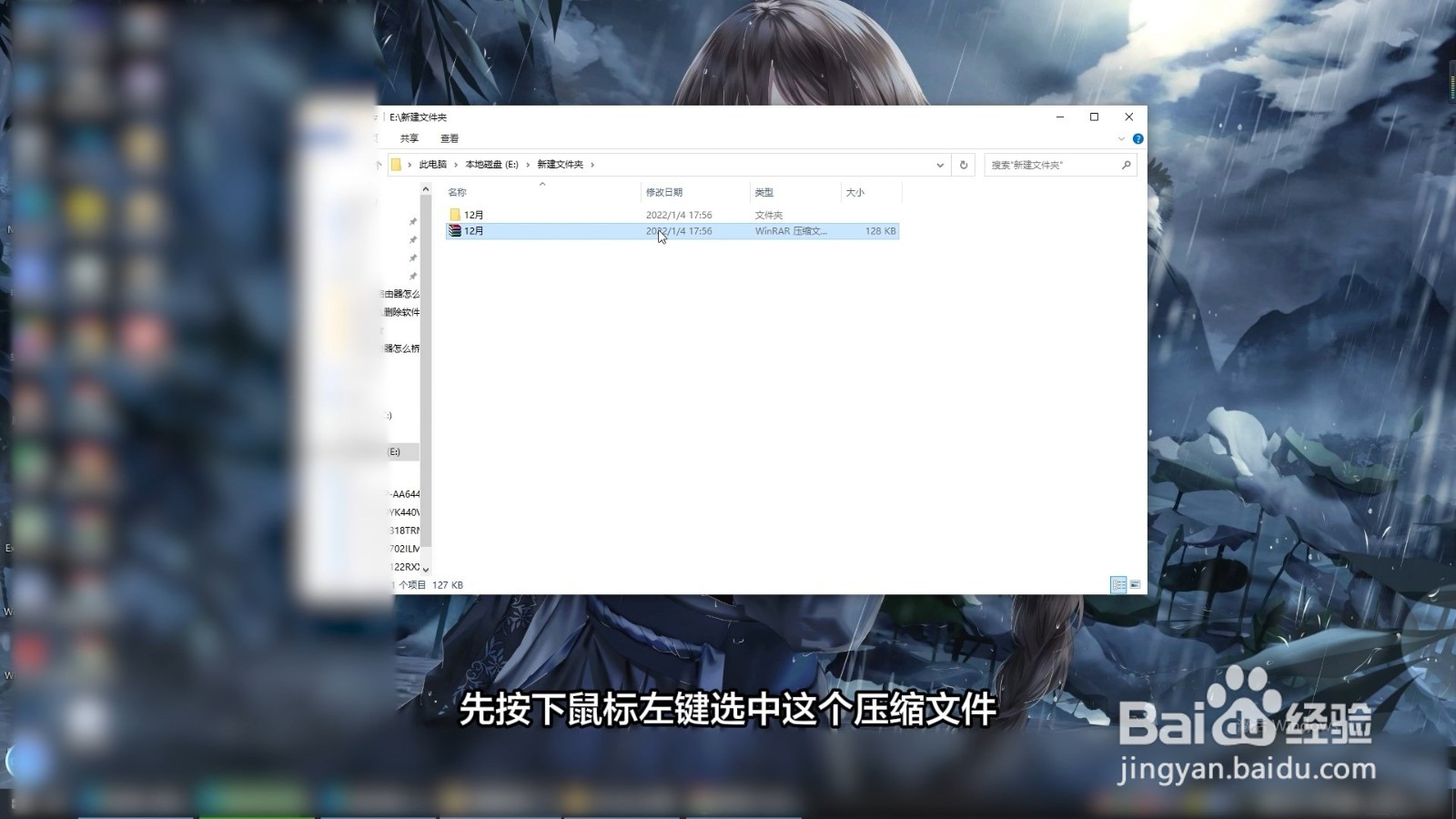Click the 128 KB size cell
Screen dimensions: 1456x819
pyautogui.click(x=881, y=231)
